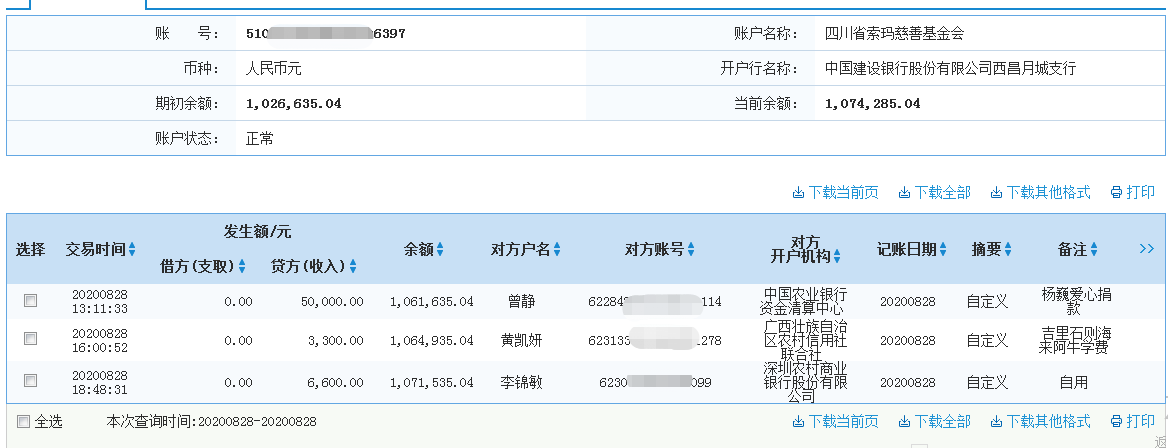Click bottom 下载当前页 link
This screenshot has width=1168, height=448.
[835, 421]
